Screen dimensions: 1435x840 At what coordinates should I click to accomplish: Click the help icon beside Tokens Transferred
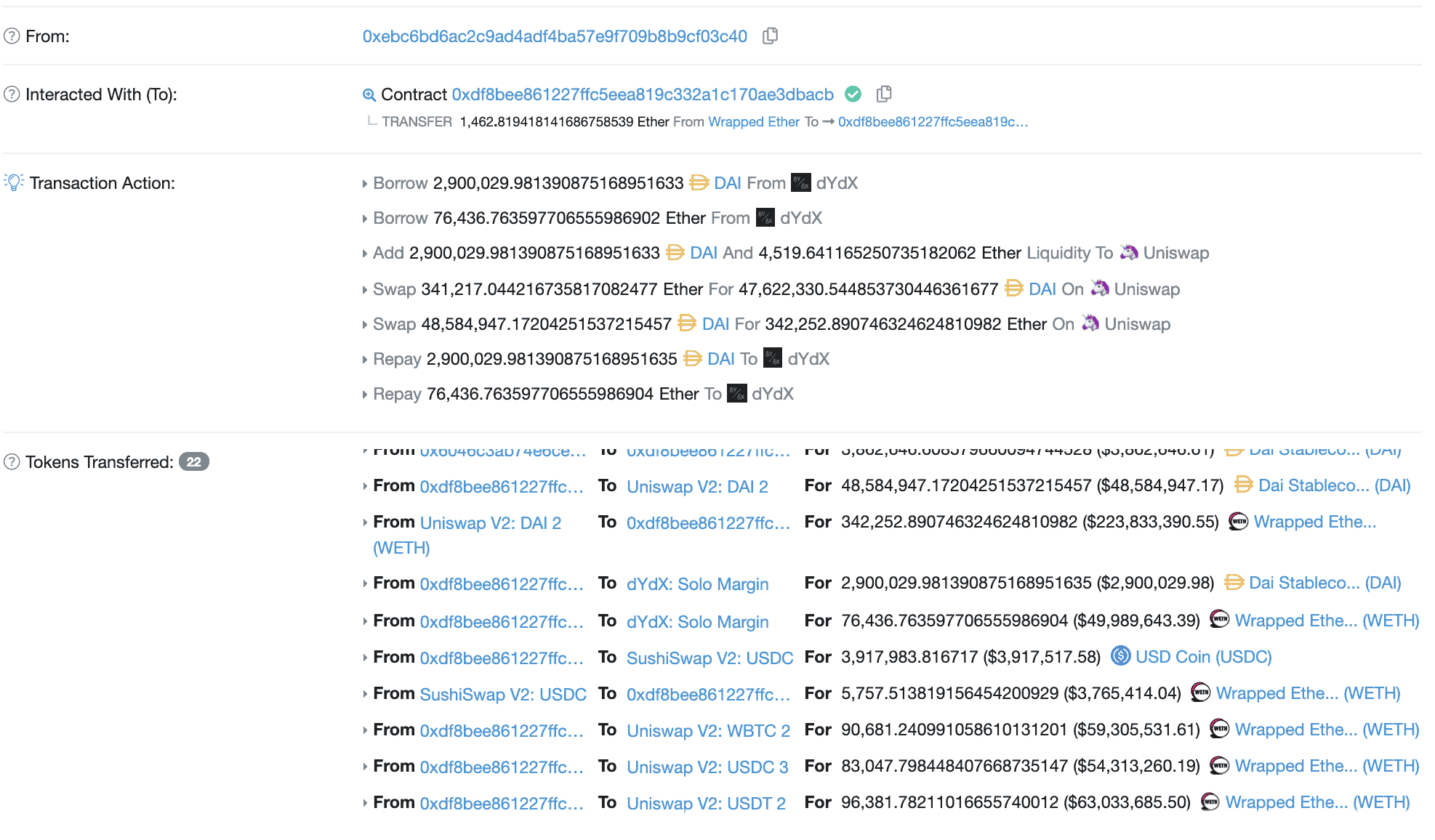[x=12, y=461]
